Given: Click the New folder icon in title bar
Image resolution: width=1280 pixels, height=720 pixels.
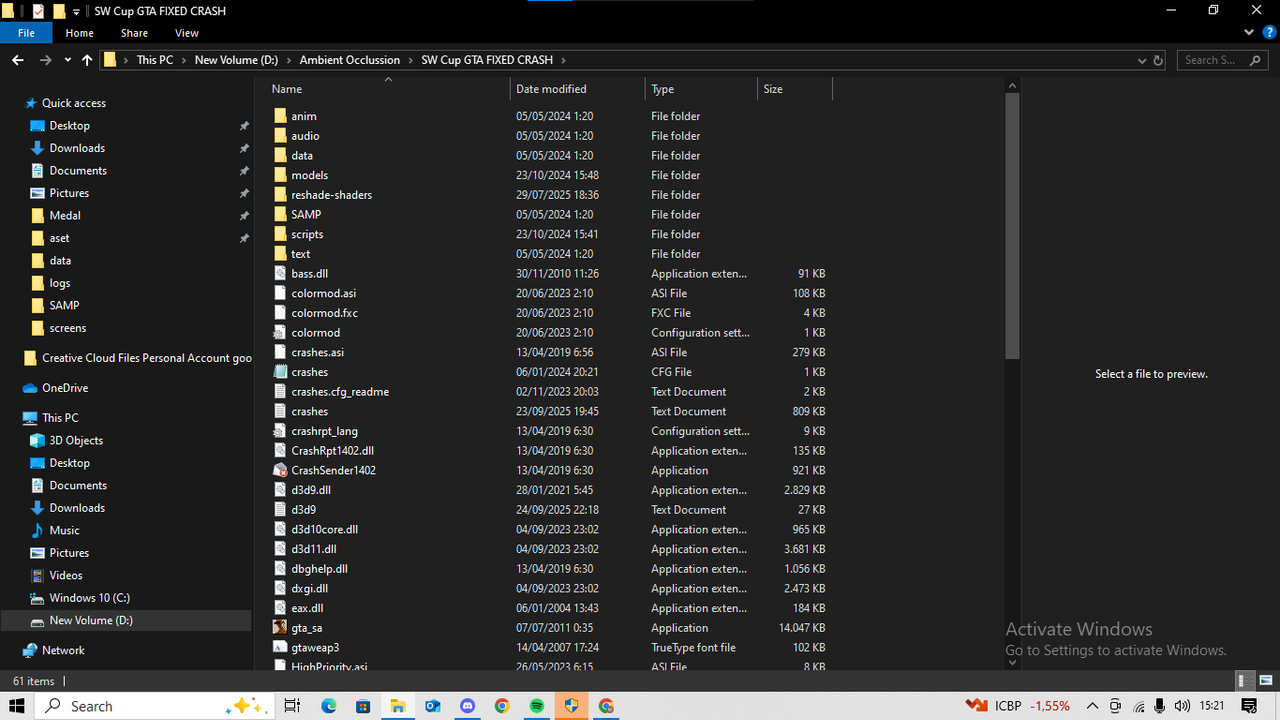Looking at the screenshot, I should pyautogui.click(x=59, y=11).
